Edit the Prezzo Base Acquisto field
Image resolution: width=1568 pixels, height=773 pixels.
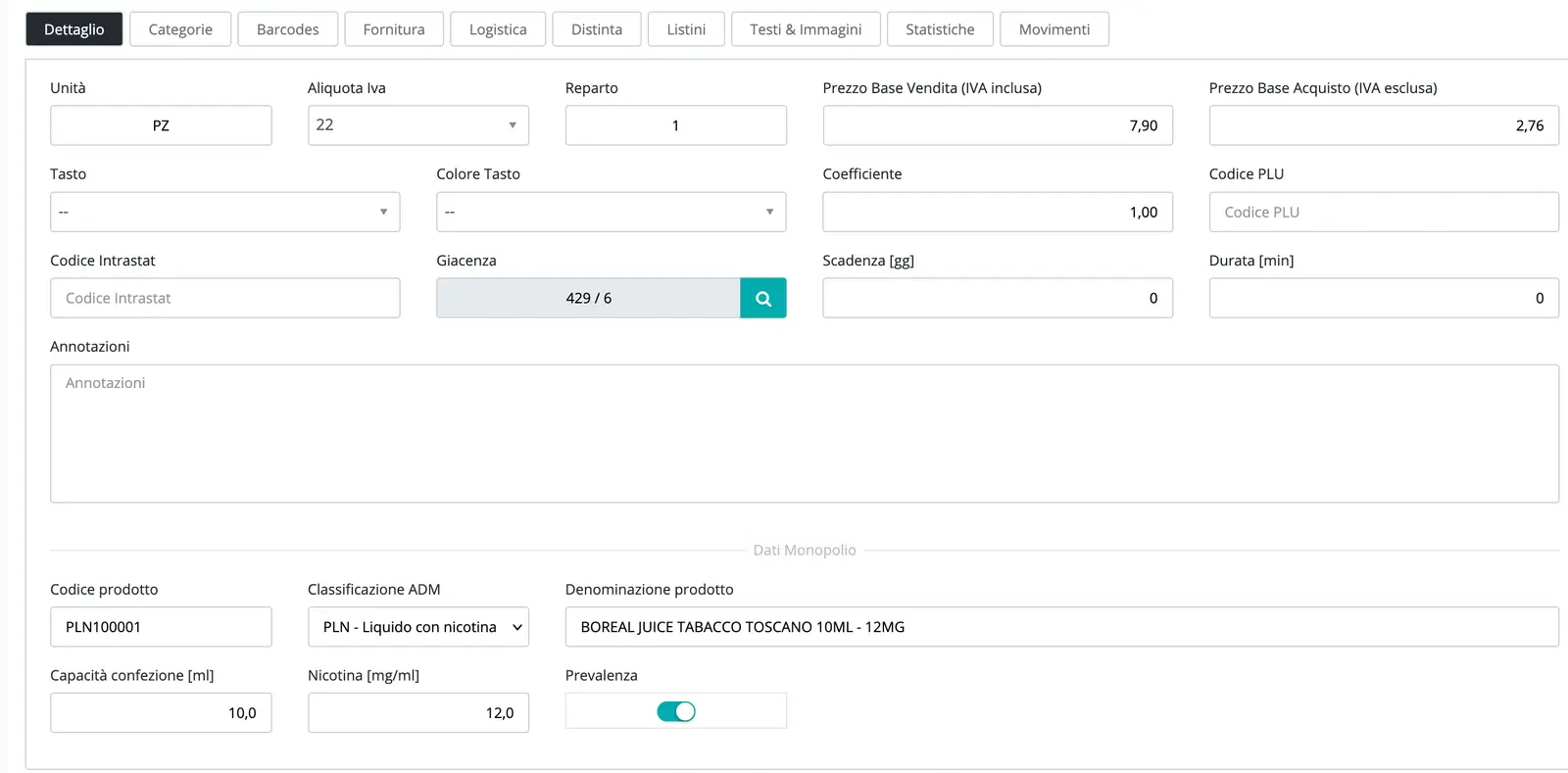1384,125
